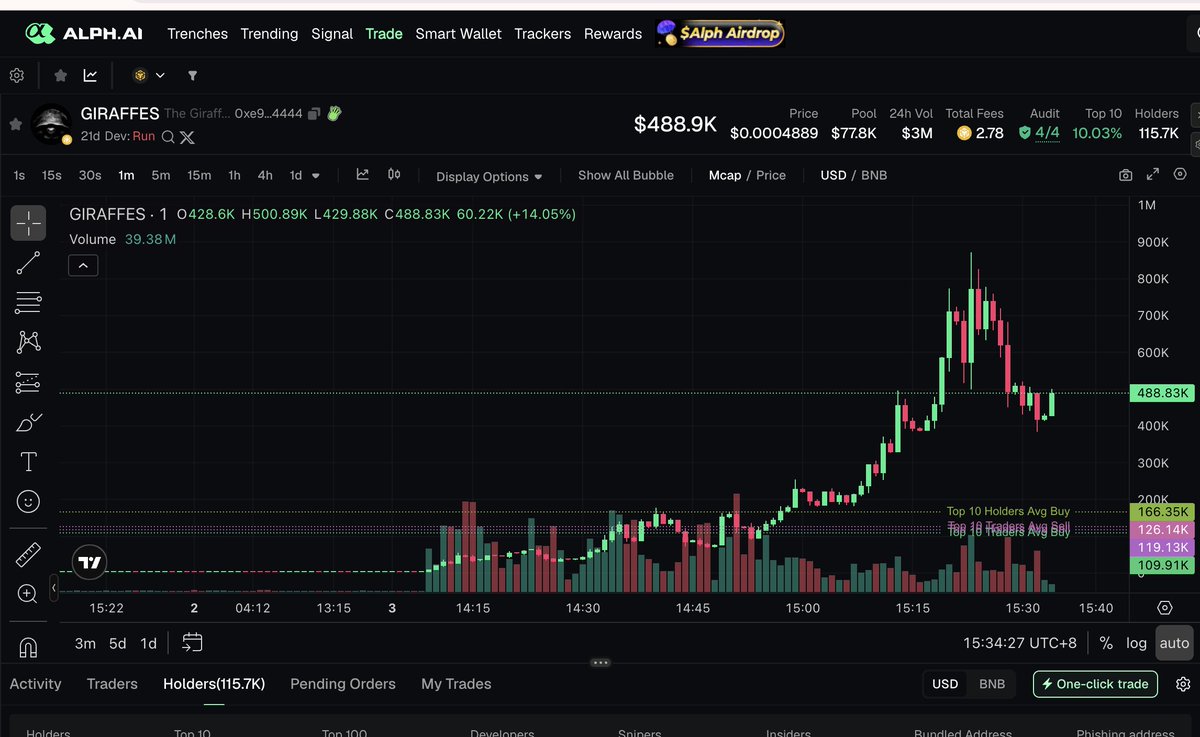The width and height of the screenshot is (1200, 737).
Task: Open the emoji sticker tool
Action: pyautogui.click(x=28, y=501)
